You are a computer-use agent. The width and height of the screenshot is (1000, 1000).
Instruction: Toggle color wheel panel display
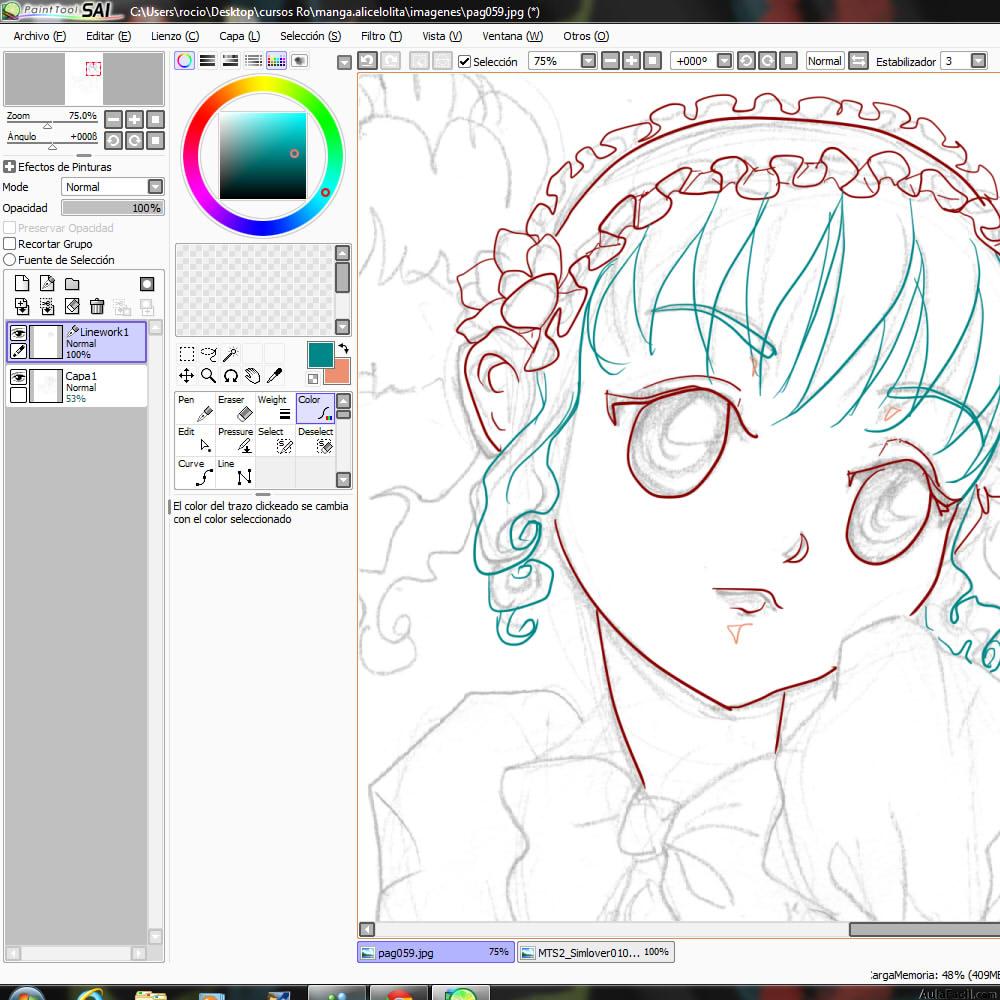click(184, 61)
